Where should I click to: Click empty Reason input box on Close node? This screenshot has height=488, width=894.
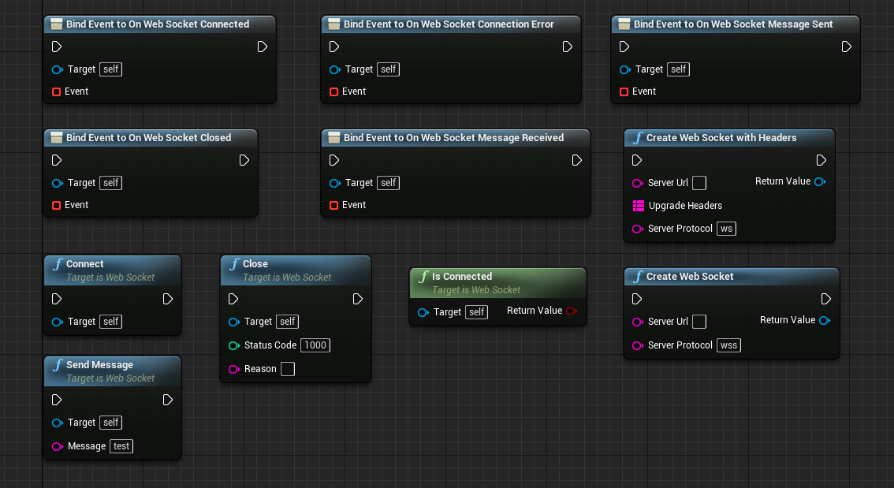288,369
